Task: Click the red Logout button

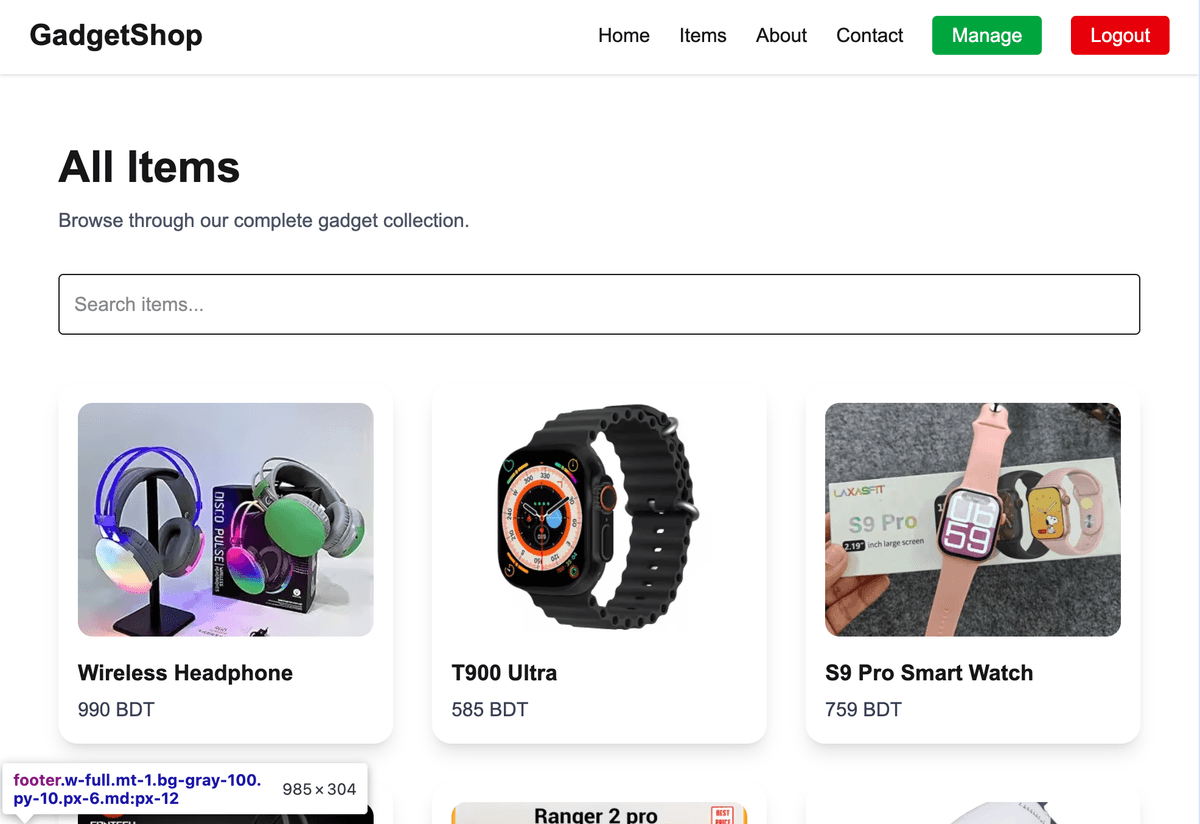Action: (1119, 35)
